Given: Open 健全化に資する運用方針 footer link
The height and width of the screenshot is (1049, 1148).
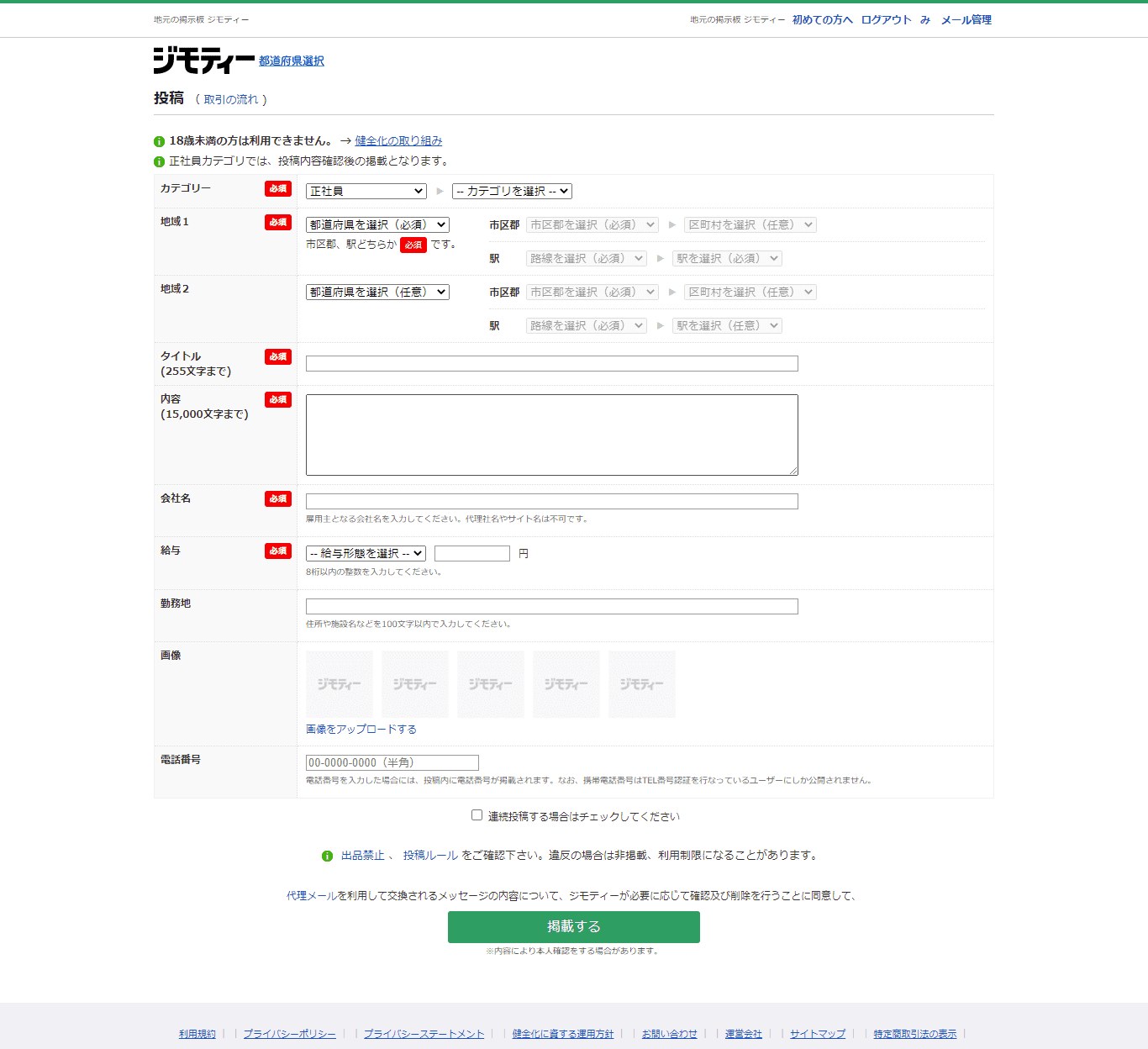Looking at the screenshot, I should coord(563,1034).
